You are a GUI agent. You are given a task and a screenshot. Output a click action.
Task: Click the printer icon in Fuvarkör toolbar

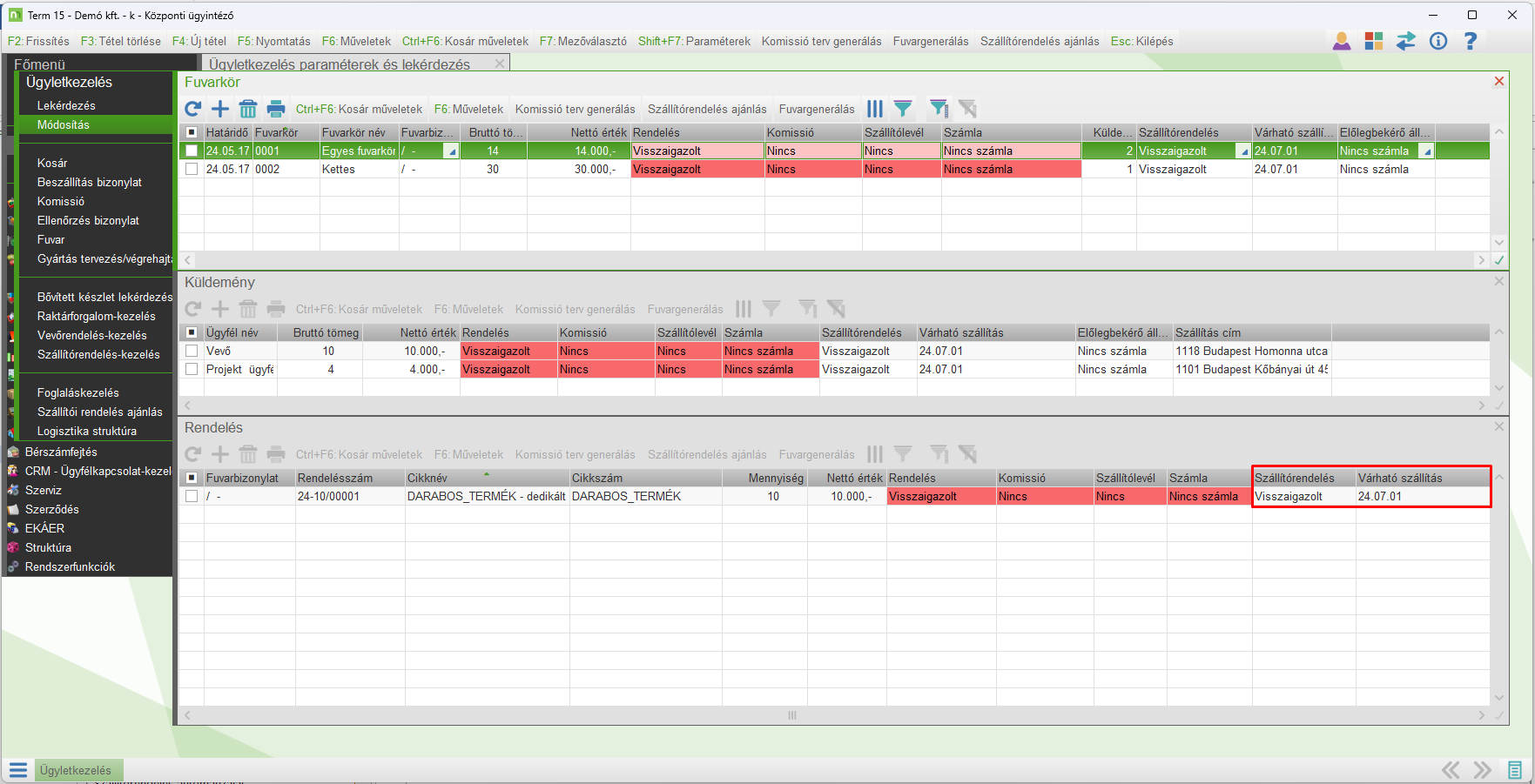click(x=276, y=109)
